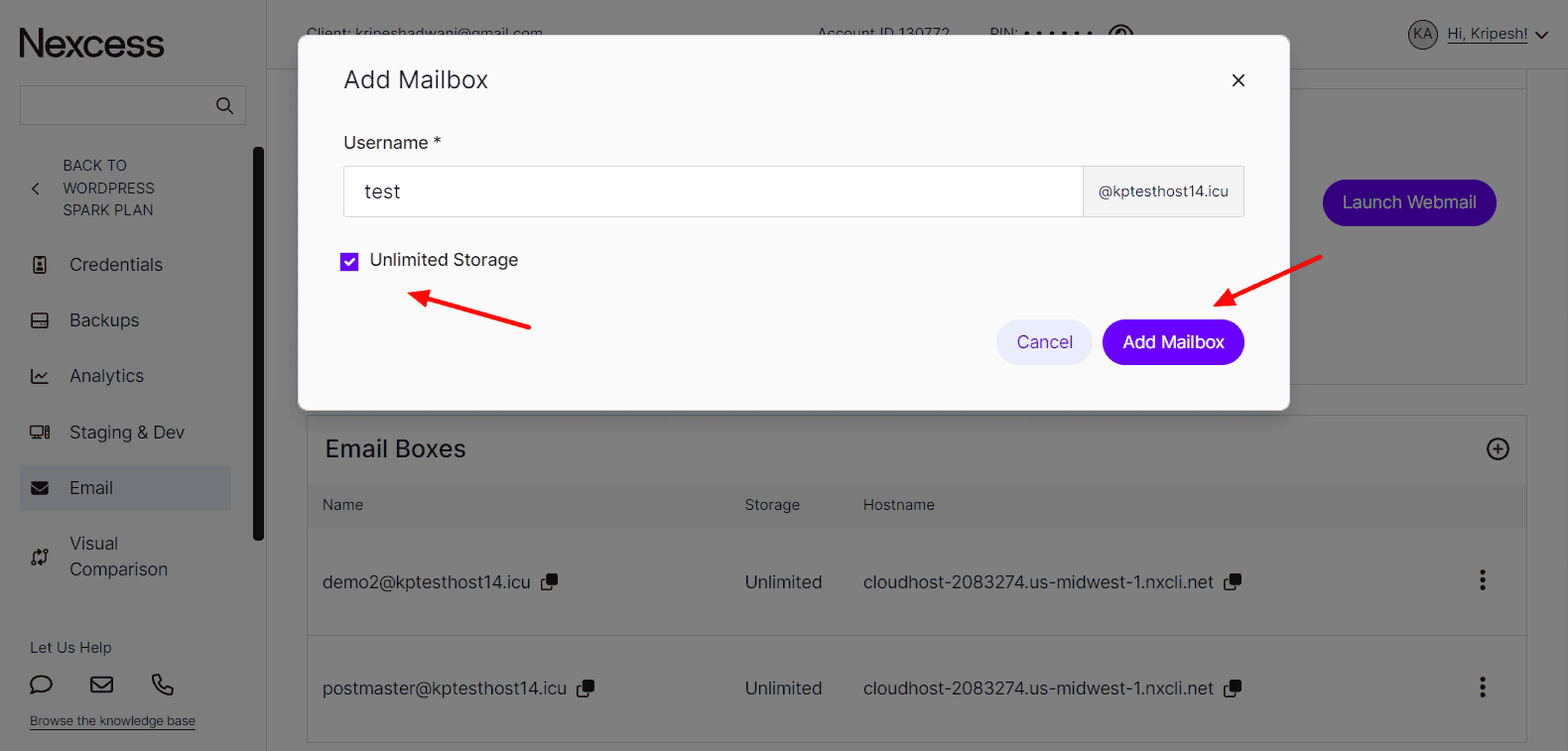Copy hostname in the postmaster mailbox row
The width and height of the screenshot is (1568, 751).
point(1233,688)
